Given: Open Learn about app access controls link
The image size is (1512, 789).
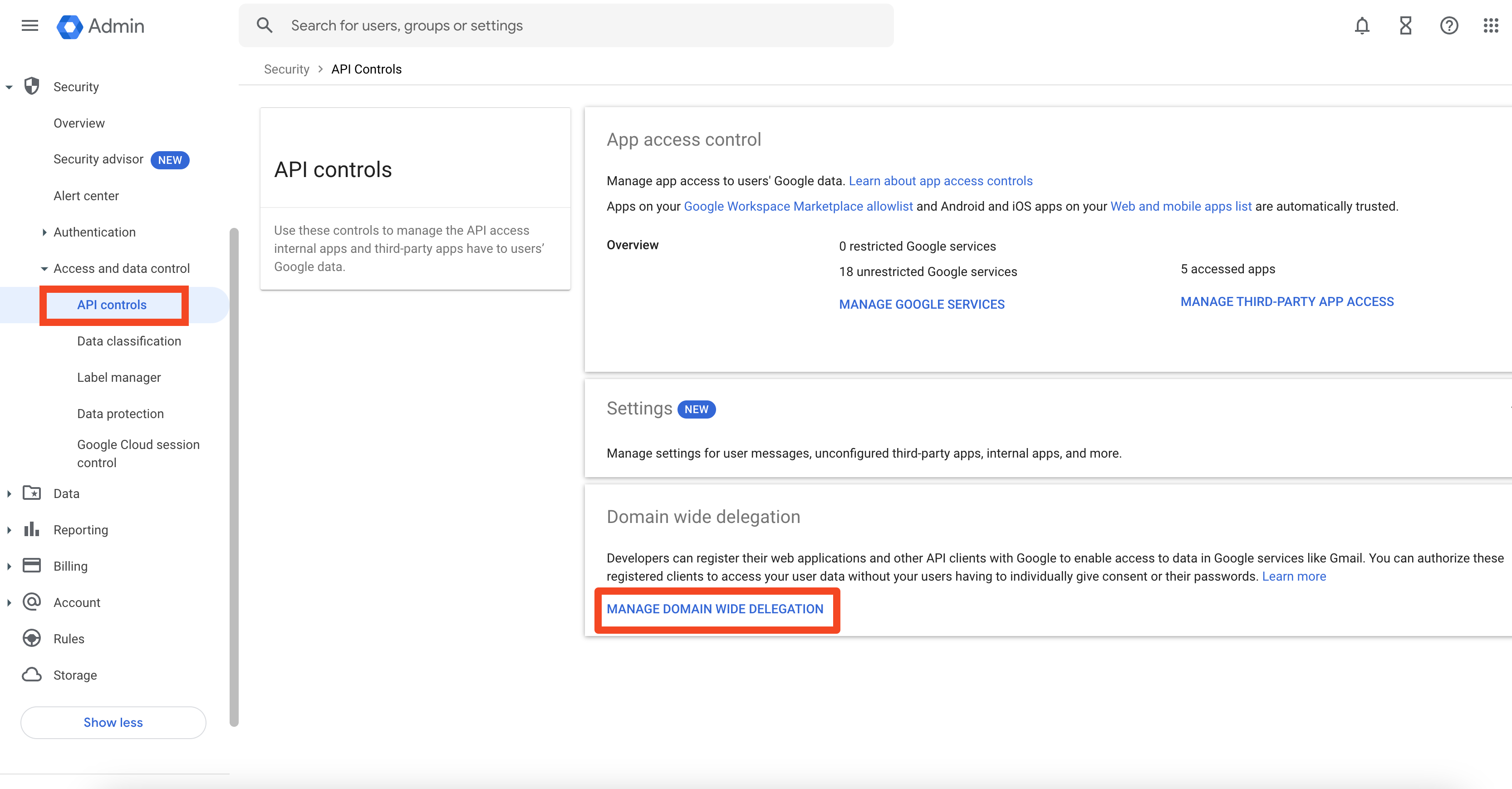Looking at the screenshot, I should pyautogui.click(x=940, y=181).
